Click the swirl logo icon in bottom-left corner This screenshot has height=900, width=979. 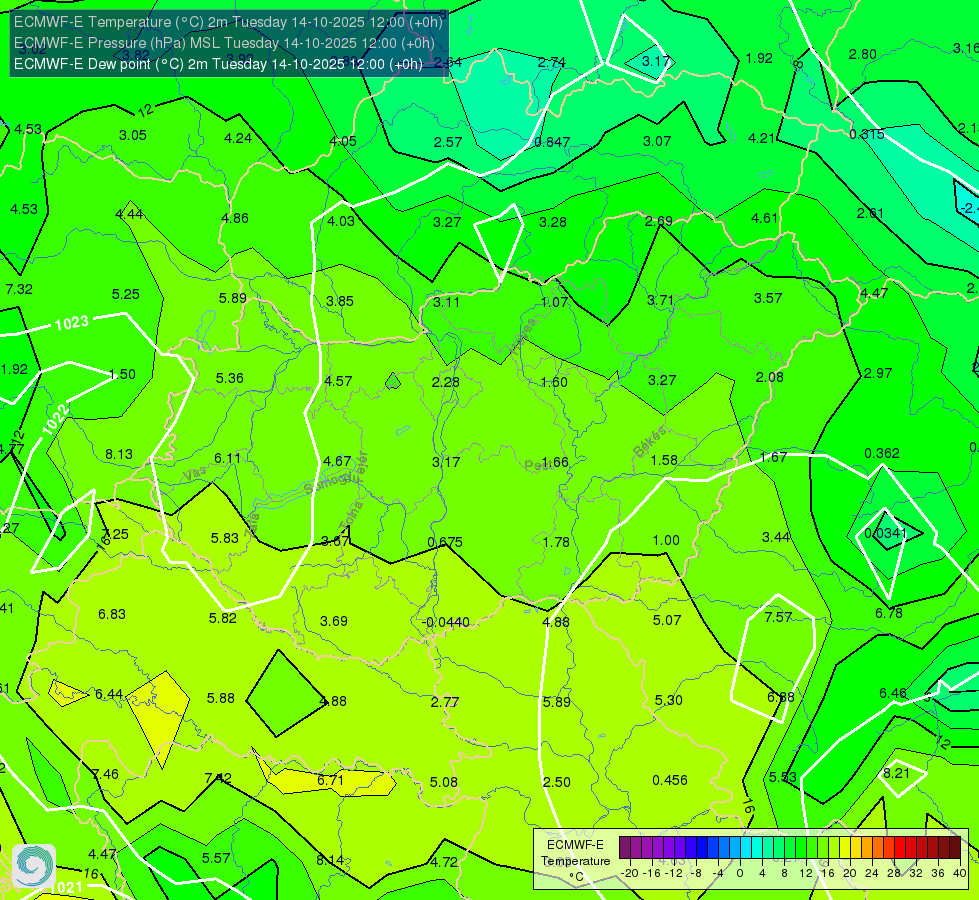point(34,865)
